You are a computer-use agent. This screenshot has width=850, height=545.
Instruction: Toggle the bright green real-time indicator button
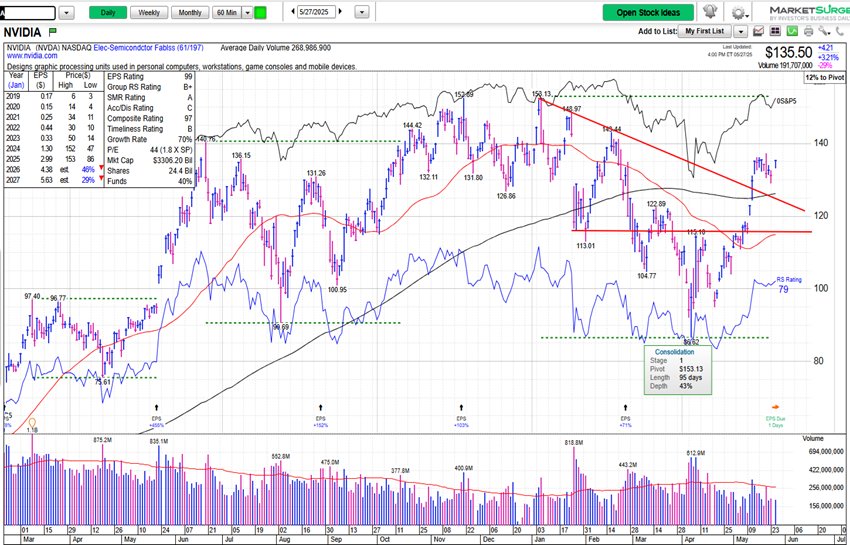260,12
